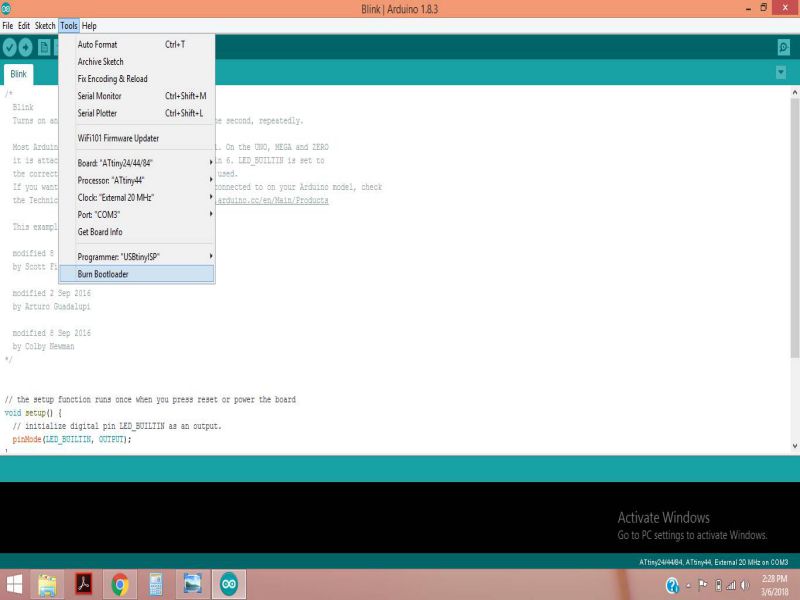Open Google Chrome from the taskbar

coord(120,585)
